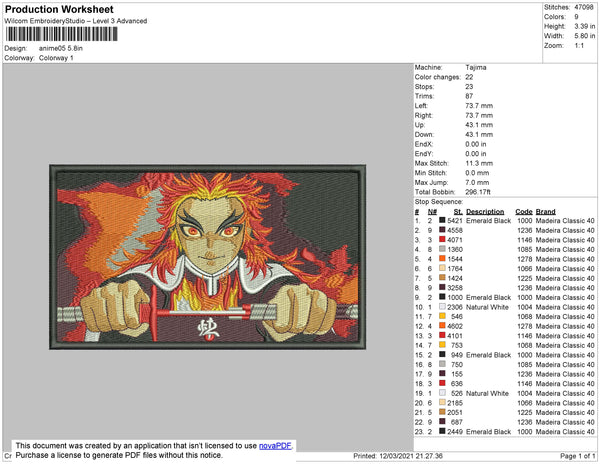Click 'Natural White' in stop row 10
600x464 pixels.
[488, 307]
